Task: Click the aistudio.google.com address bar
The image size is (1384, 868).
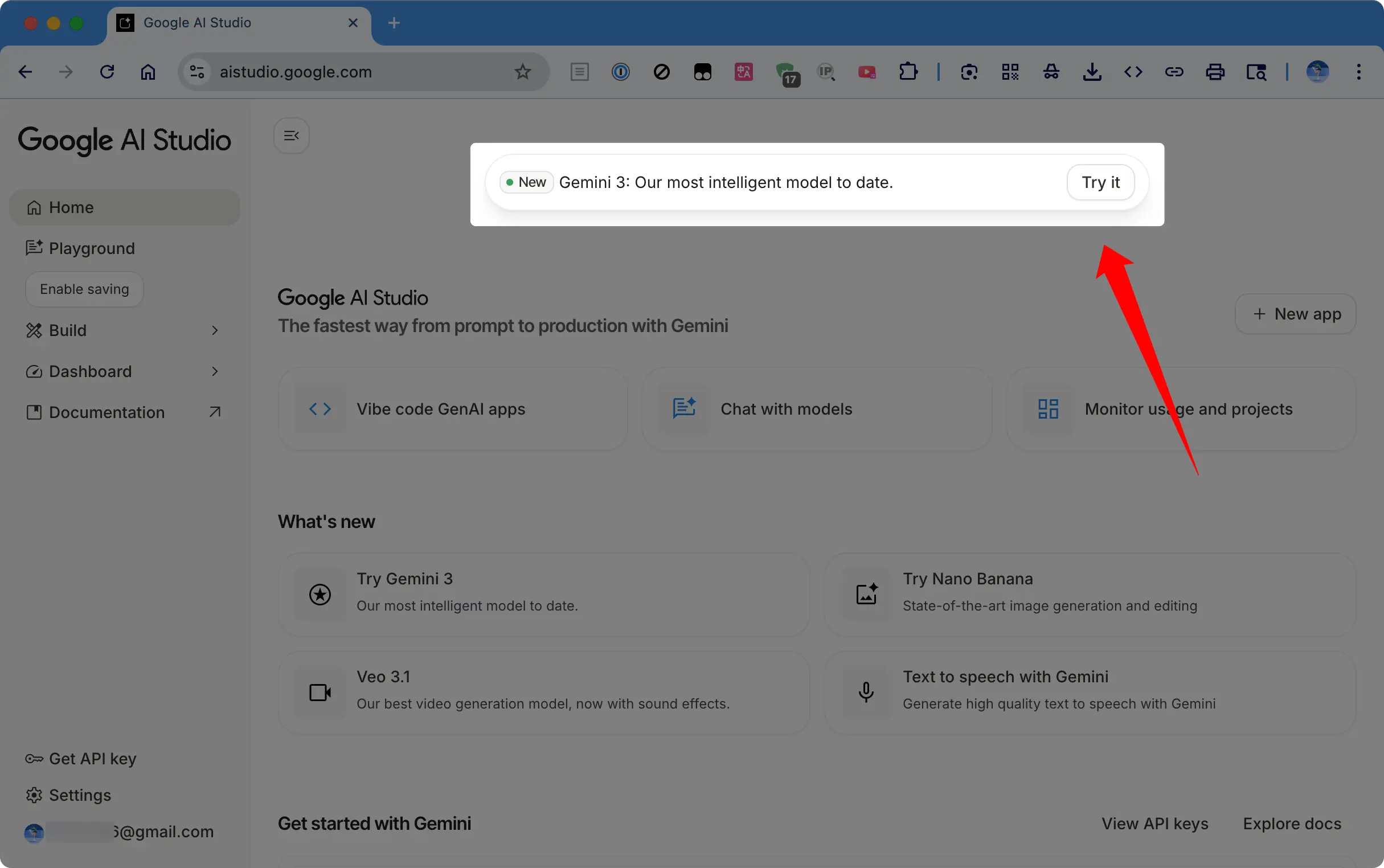Action: 356,72
